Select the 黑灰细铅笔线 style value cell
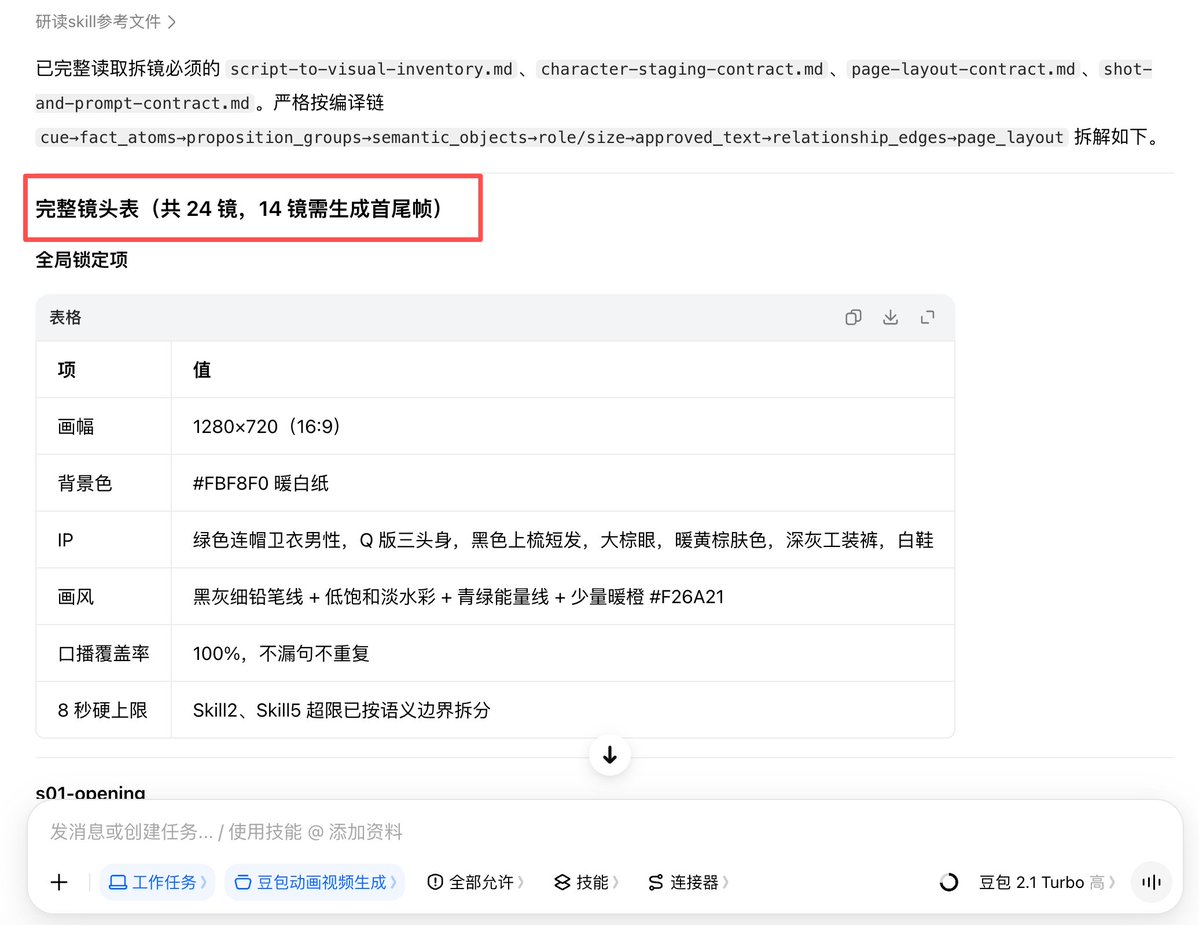 [563, 596]
